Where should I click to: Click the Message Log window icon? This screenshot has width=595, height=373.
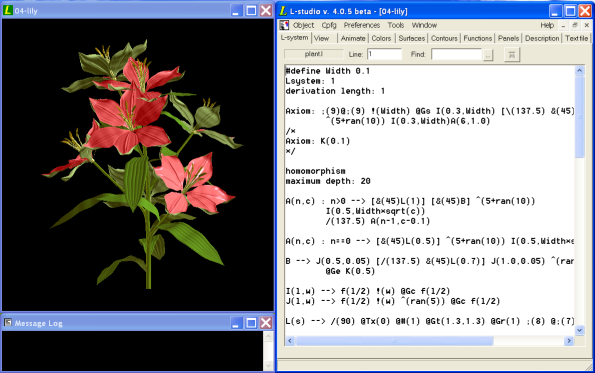coord(8,323)
